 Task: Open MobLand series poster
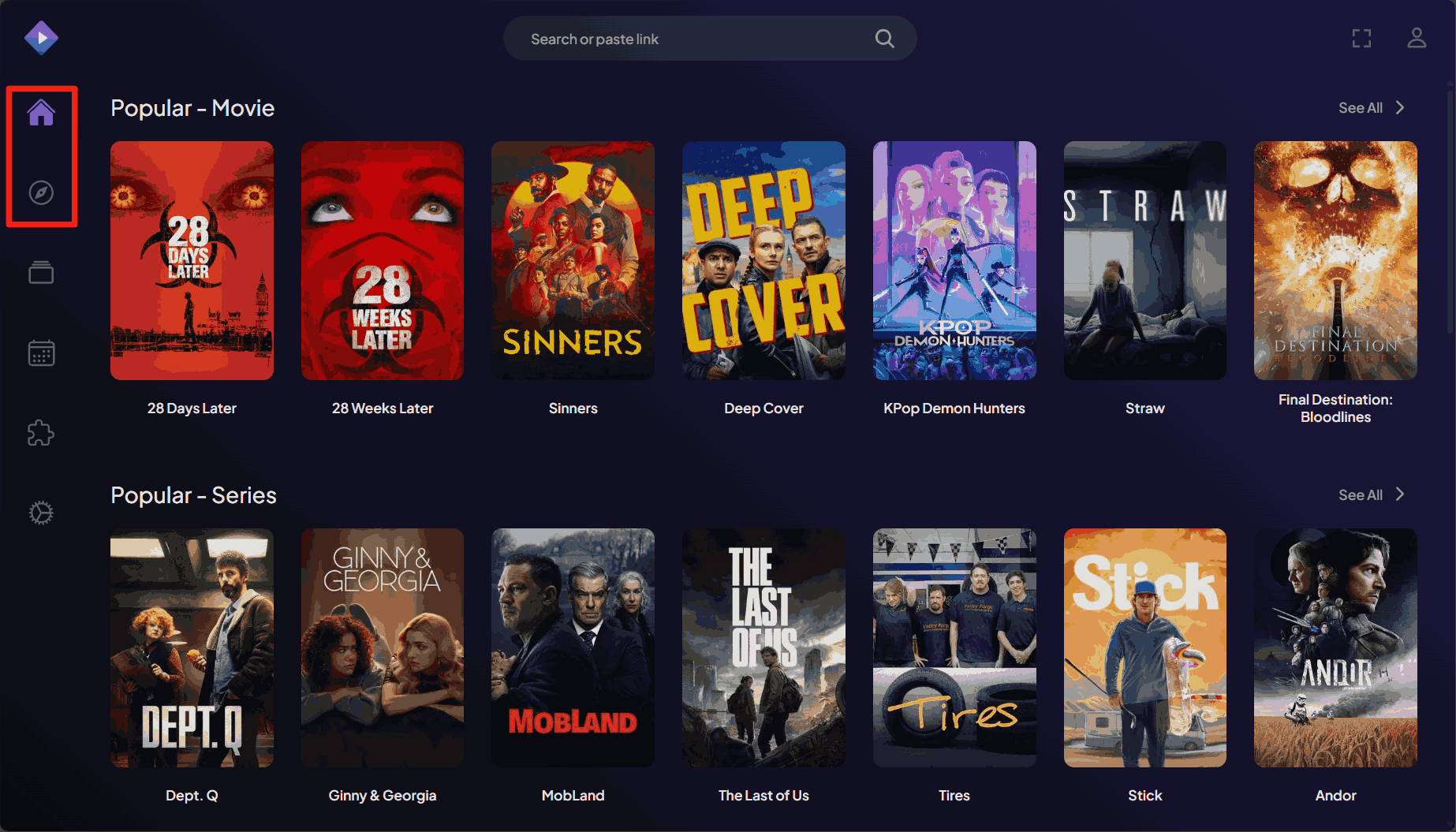coord(573,647)
